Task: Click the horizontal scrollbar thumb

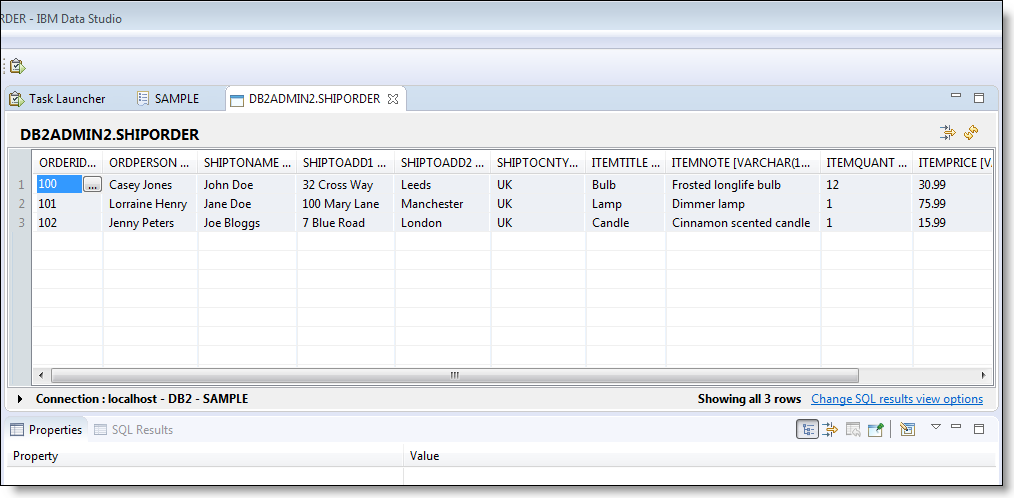Action: tap(455, 375)
